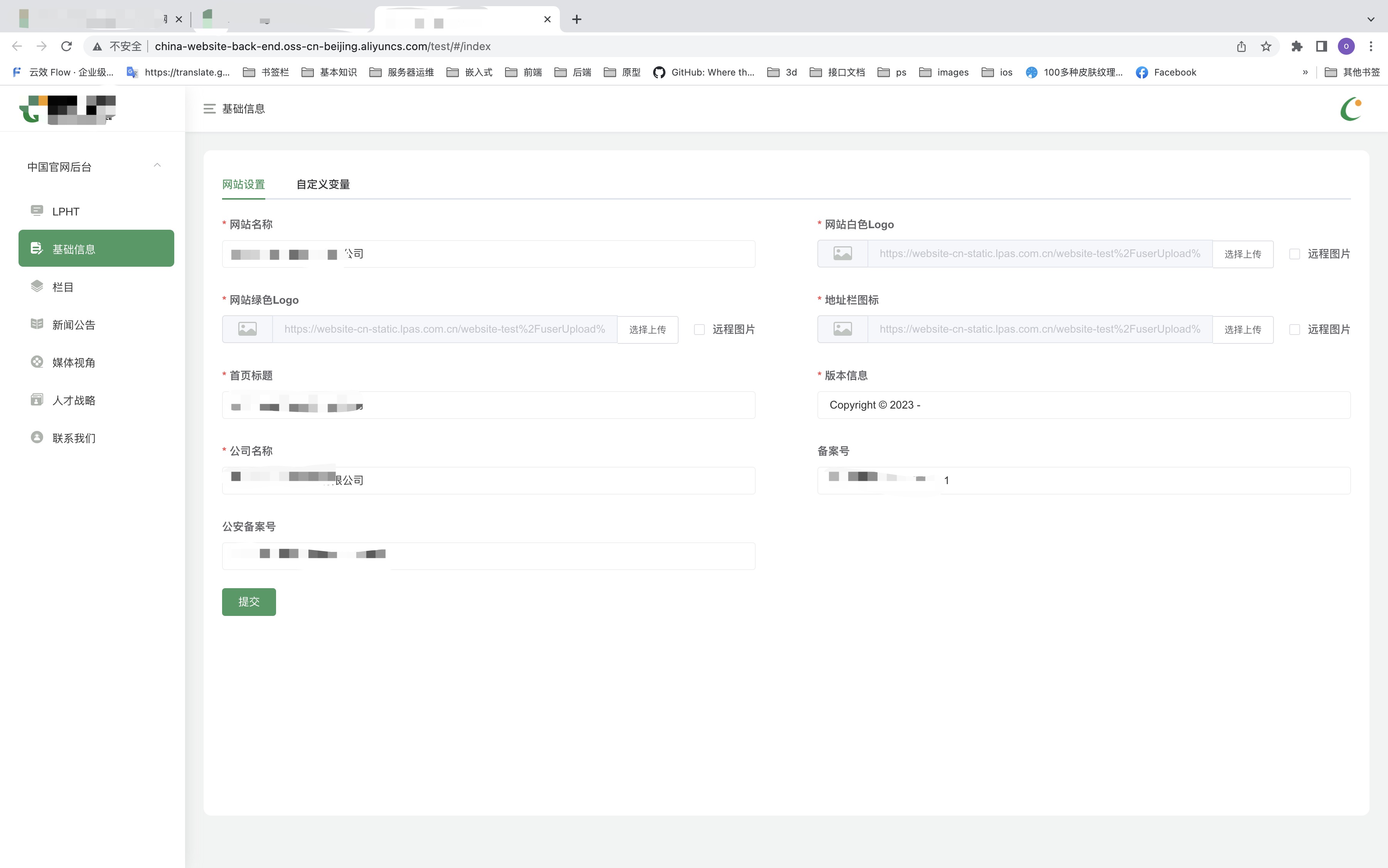Enable 远程图片 for 网站绿色Logo
The image size is (1388, 868).
(x=699, y=330)
